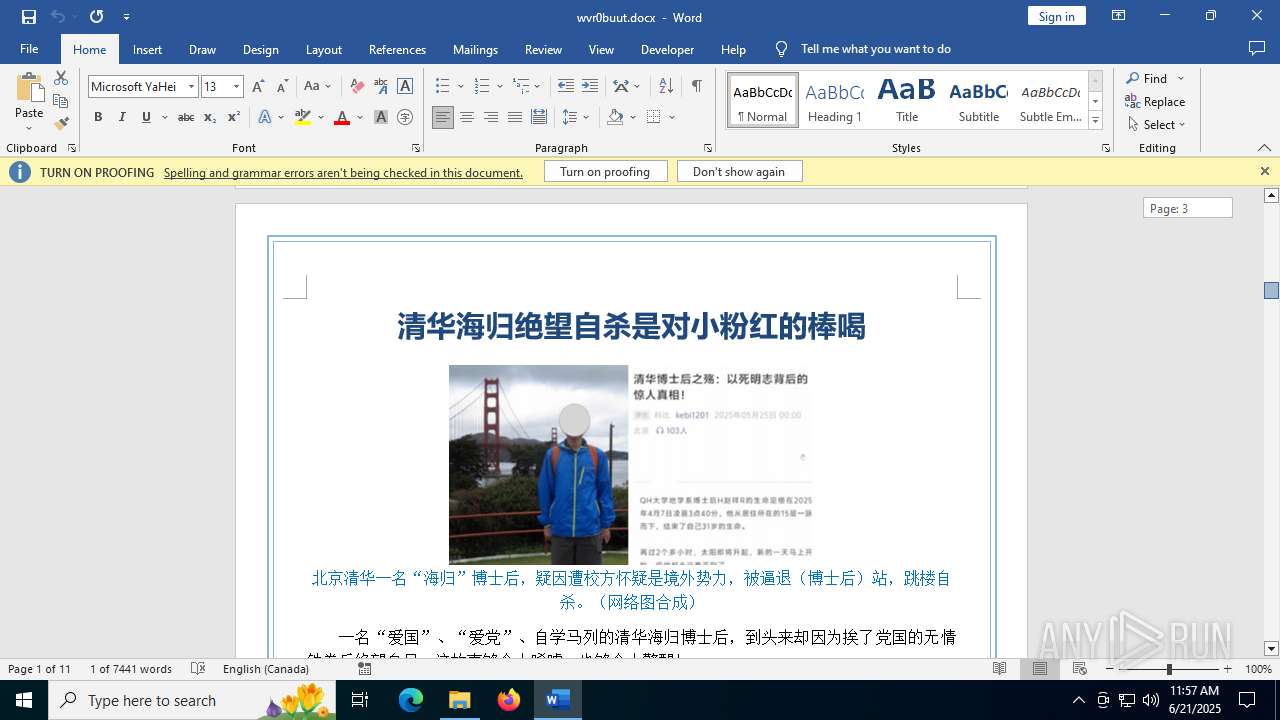The image size is (1280, 720).
Task: Open File Explorer from taskbar
Action: point(459,700)
